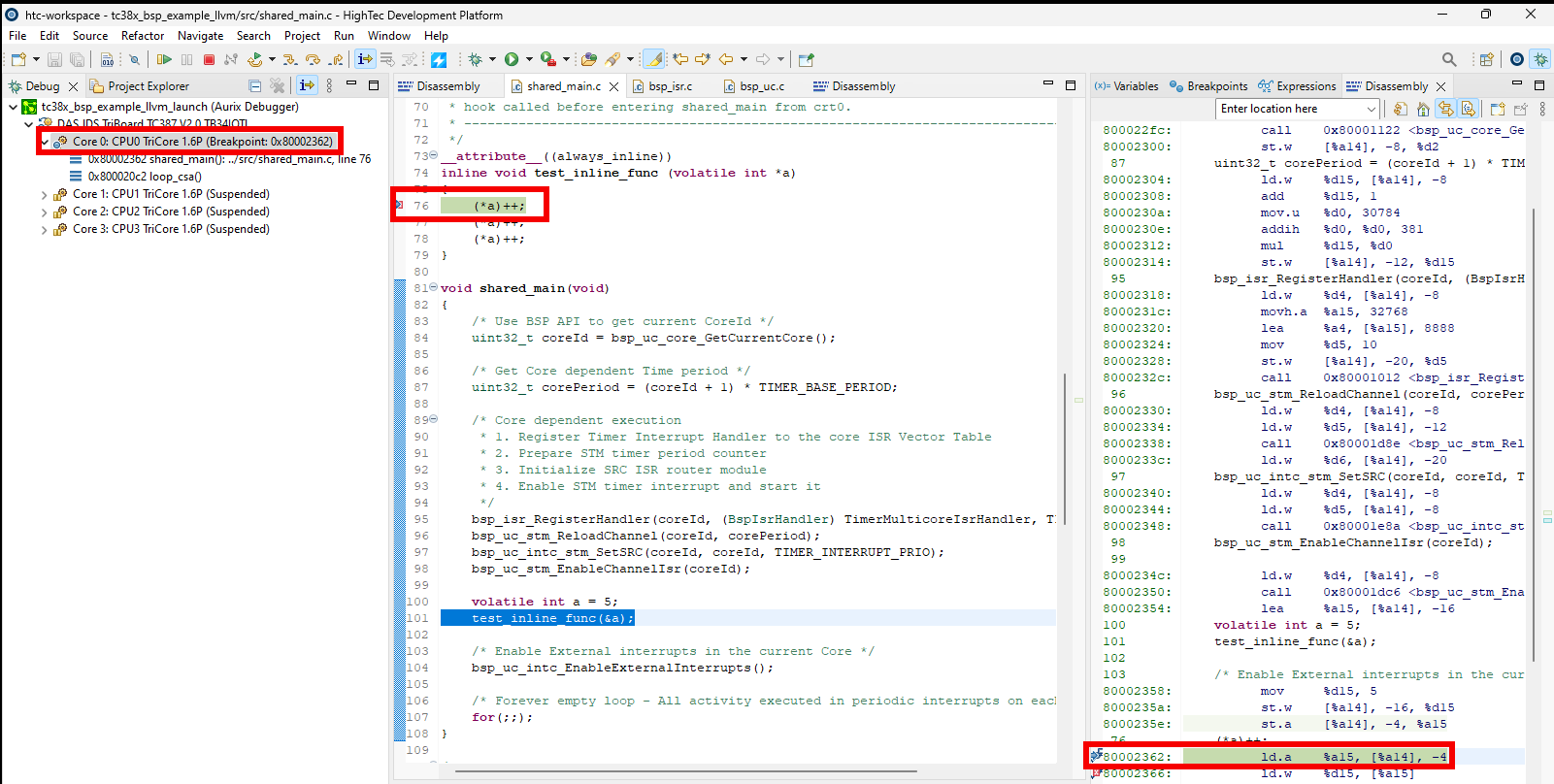Click the Project Explorer tab

(x=148, y=86)
